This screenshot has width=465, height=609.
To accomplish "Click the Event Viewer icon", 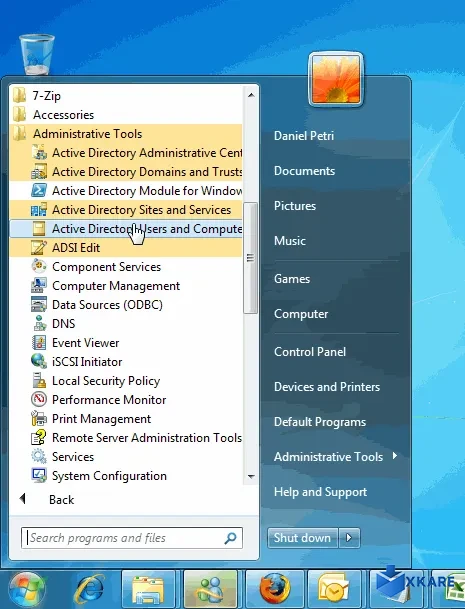I will 39,343.
